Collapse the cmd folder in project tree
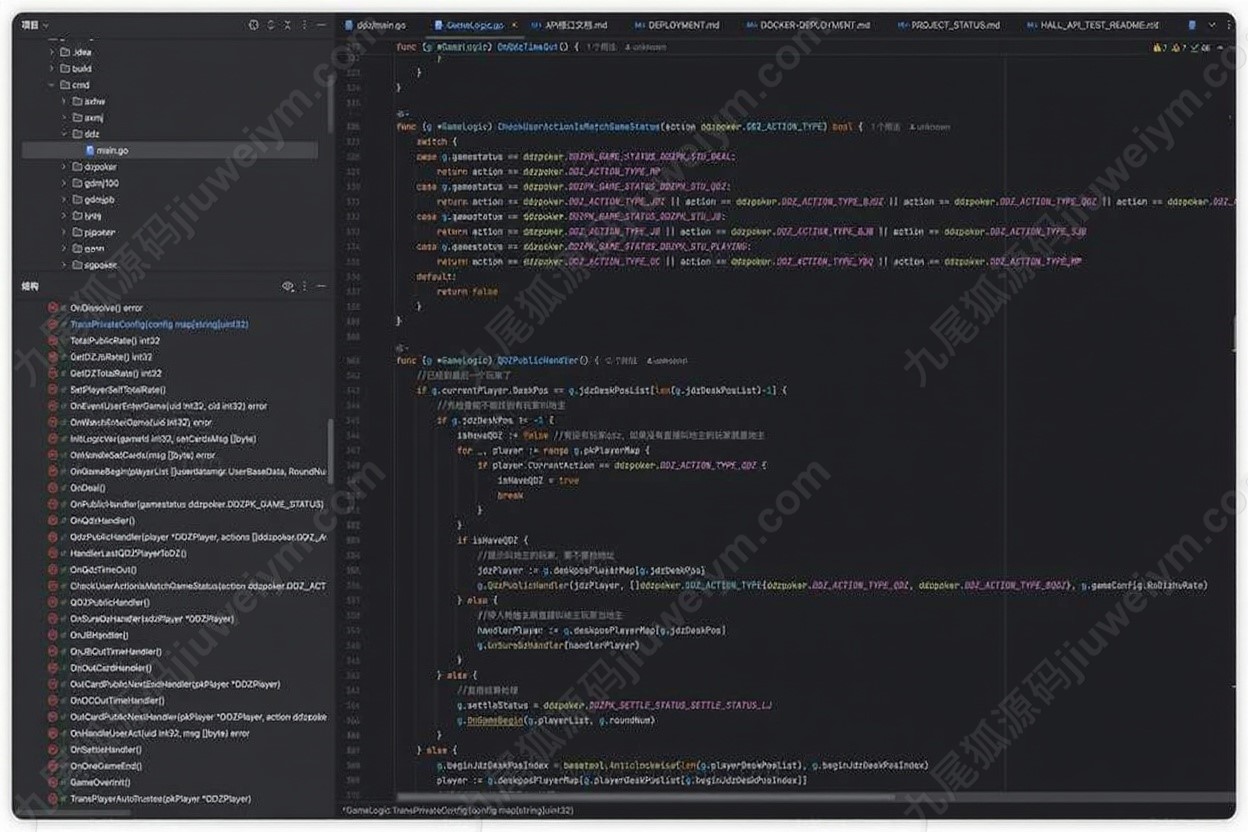This screenshot has height=832, width=1248. point(51,85)
